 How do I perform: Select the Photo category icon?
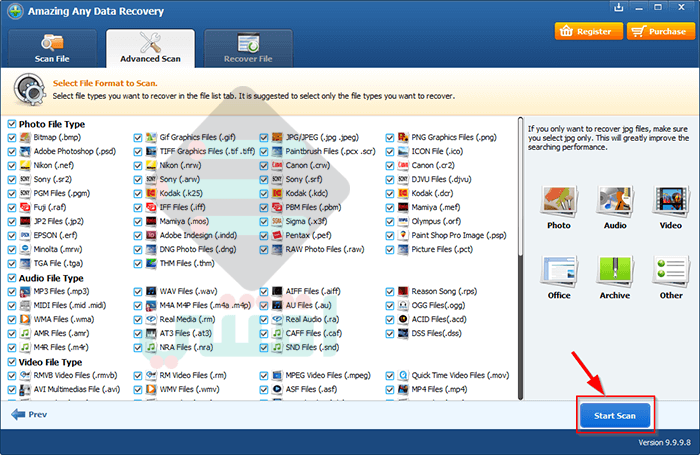559,200
